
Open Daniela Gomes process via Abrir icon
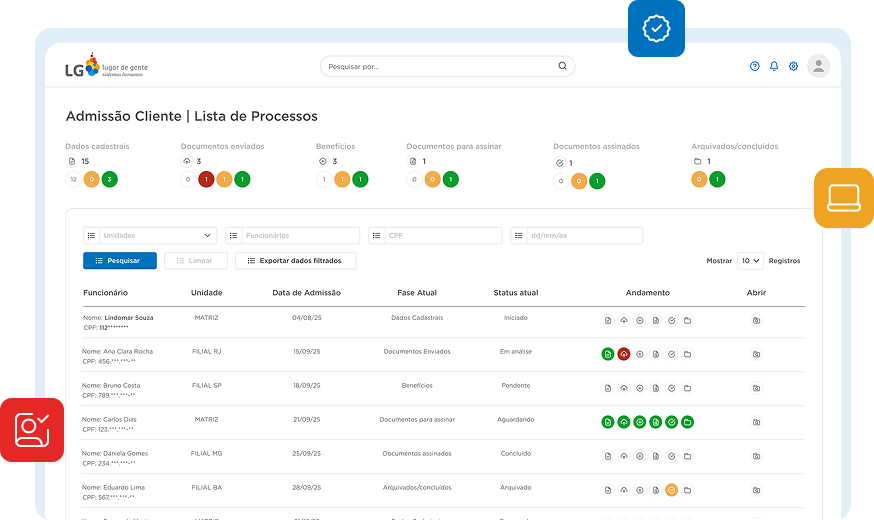[x=756, y=456]
